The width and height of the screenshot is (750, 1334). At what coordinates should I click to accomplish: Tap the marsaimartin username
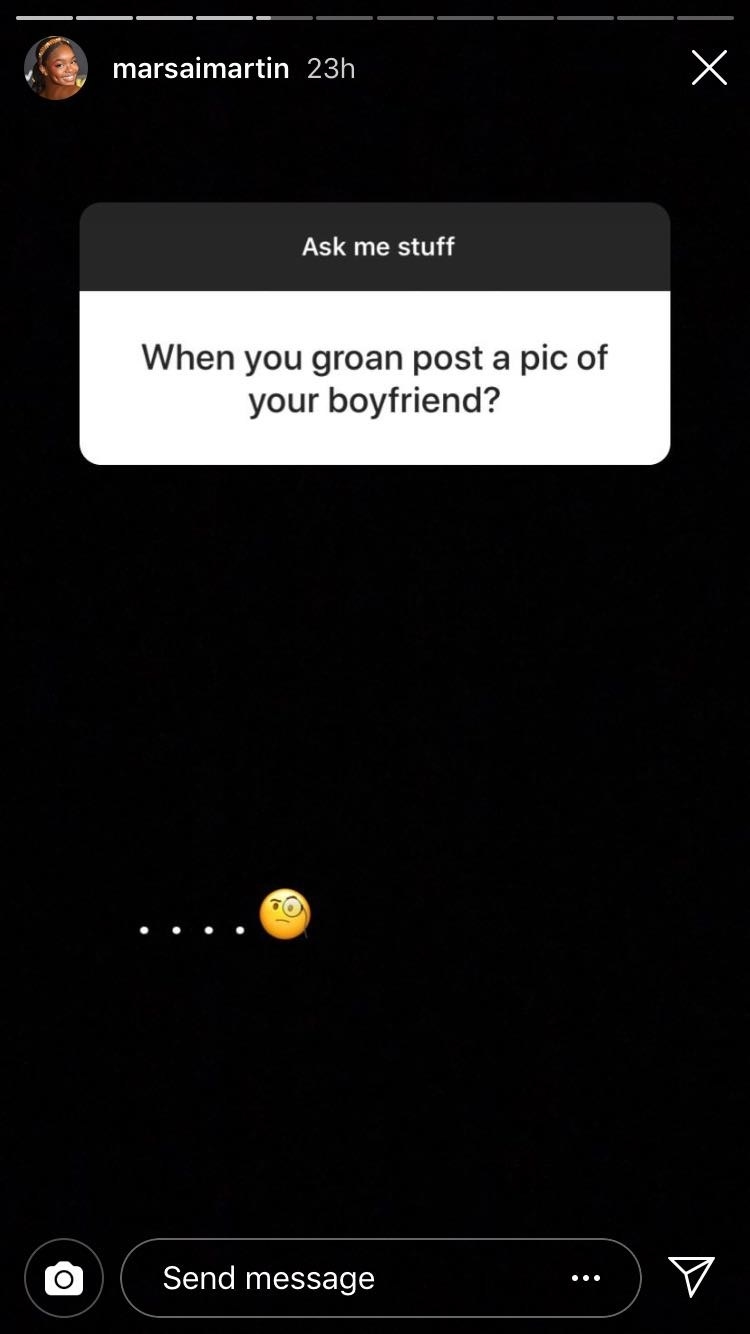pos(201,68)
